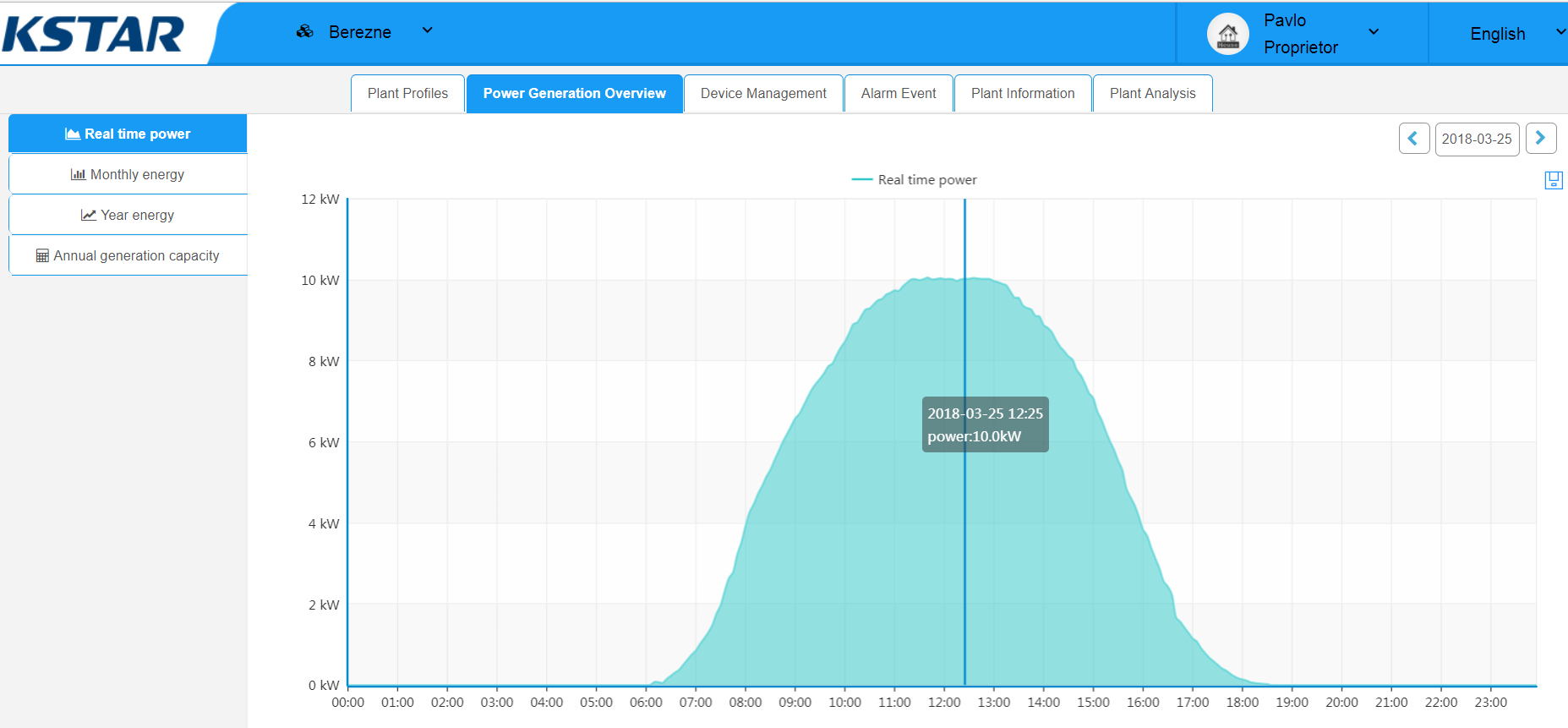Screen dimensions: 1568x728
Task: Switch to the Plant Profiles tab
Action: (x=407, y=93)
